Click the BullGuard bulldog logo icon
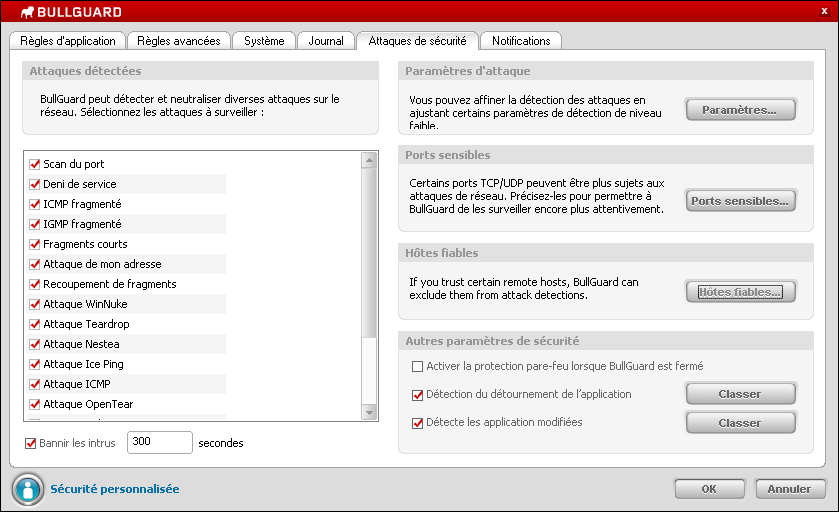The width and height of the screenshot is (839, 512). click(x=27, y=12)
